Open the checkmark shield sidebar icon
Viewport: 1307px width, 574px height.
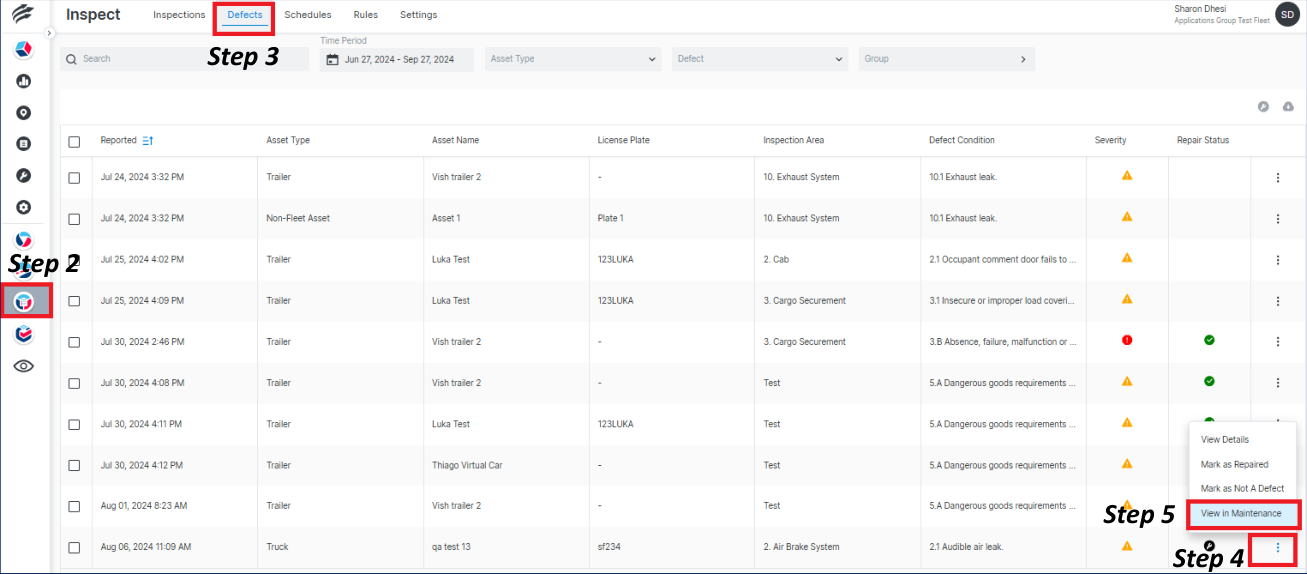click(24, 334)
